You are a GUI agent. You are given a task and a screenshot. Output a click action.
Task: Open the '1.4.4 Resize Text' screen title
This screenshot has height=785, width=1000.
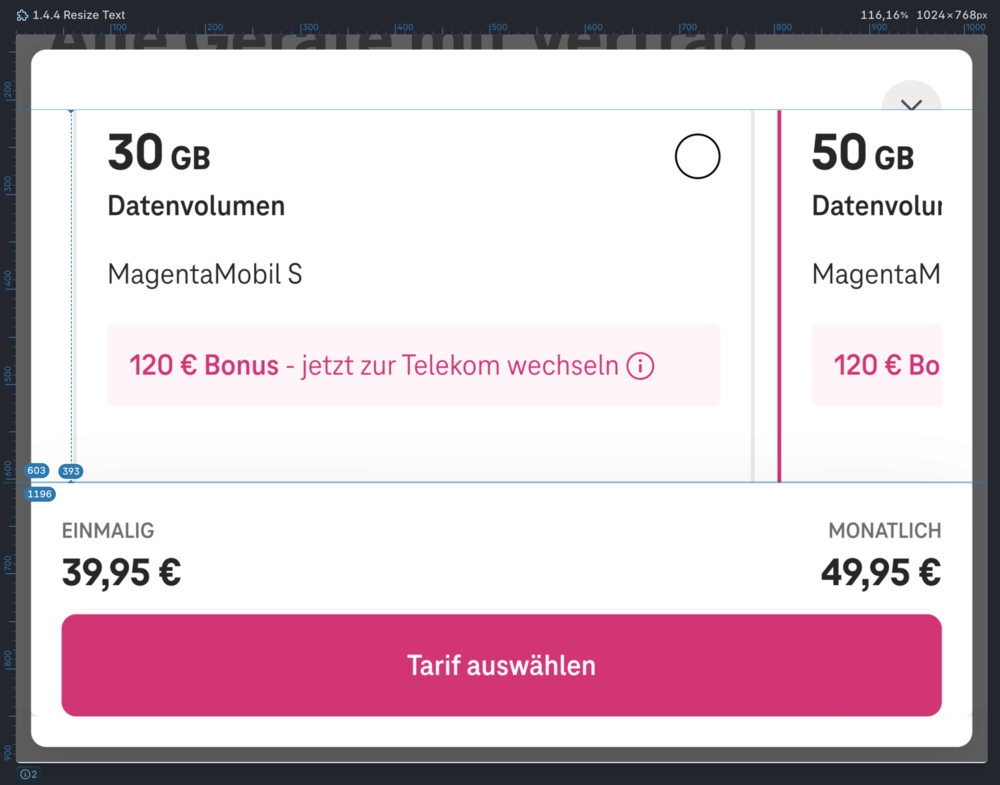pyautogui.click(x=77, y=15)
